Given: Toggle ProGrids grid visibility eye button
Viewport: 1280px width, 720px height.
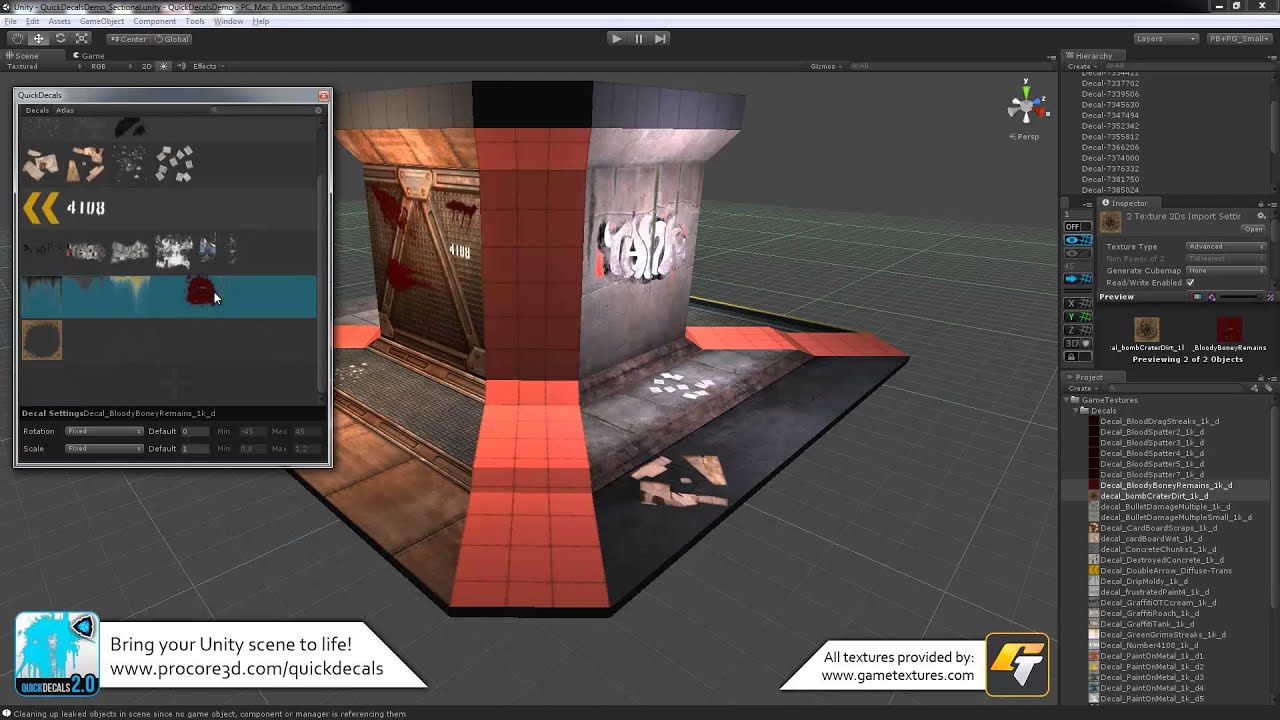Looking at the screenshot, I should click(x=1078, y=241).
